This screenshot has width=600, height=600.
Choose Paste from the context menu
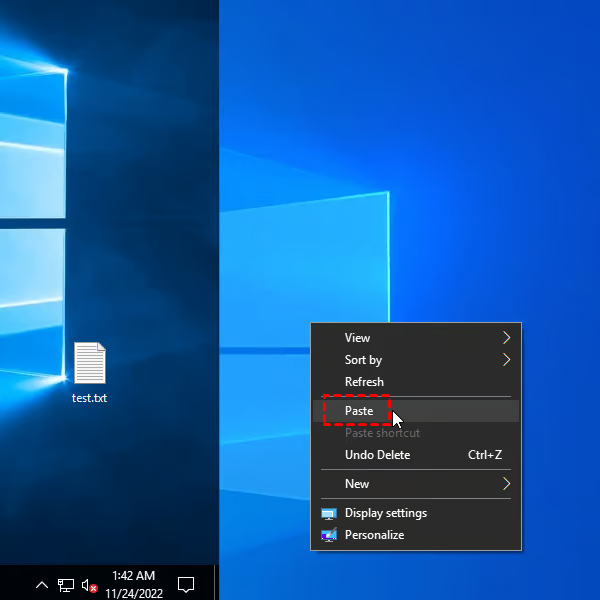[x=359, y=411]
